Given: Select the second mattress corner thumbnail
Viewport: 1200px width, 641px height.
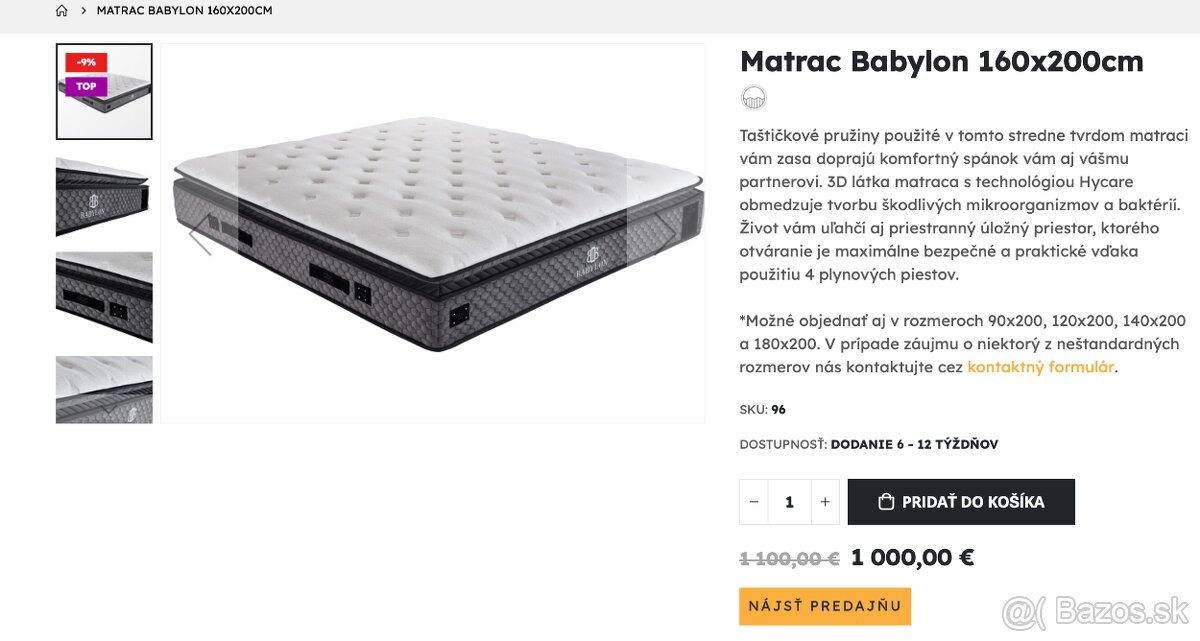Looking at the screenshot, I should pyautogui.click(x=104, y=197).
